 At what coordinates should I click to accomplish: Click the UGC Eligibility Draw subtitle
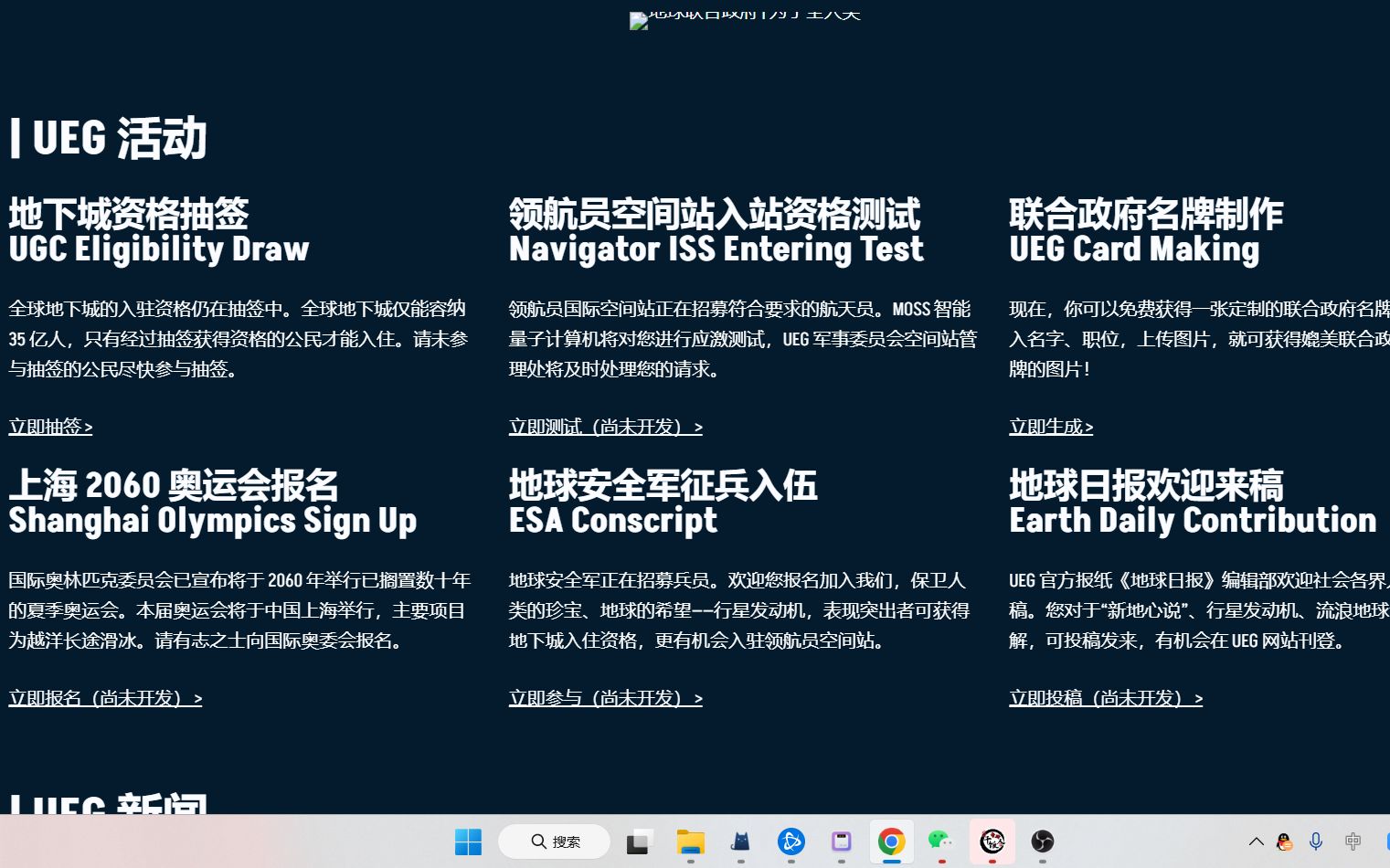coord(159,249)
